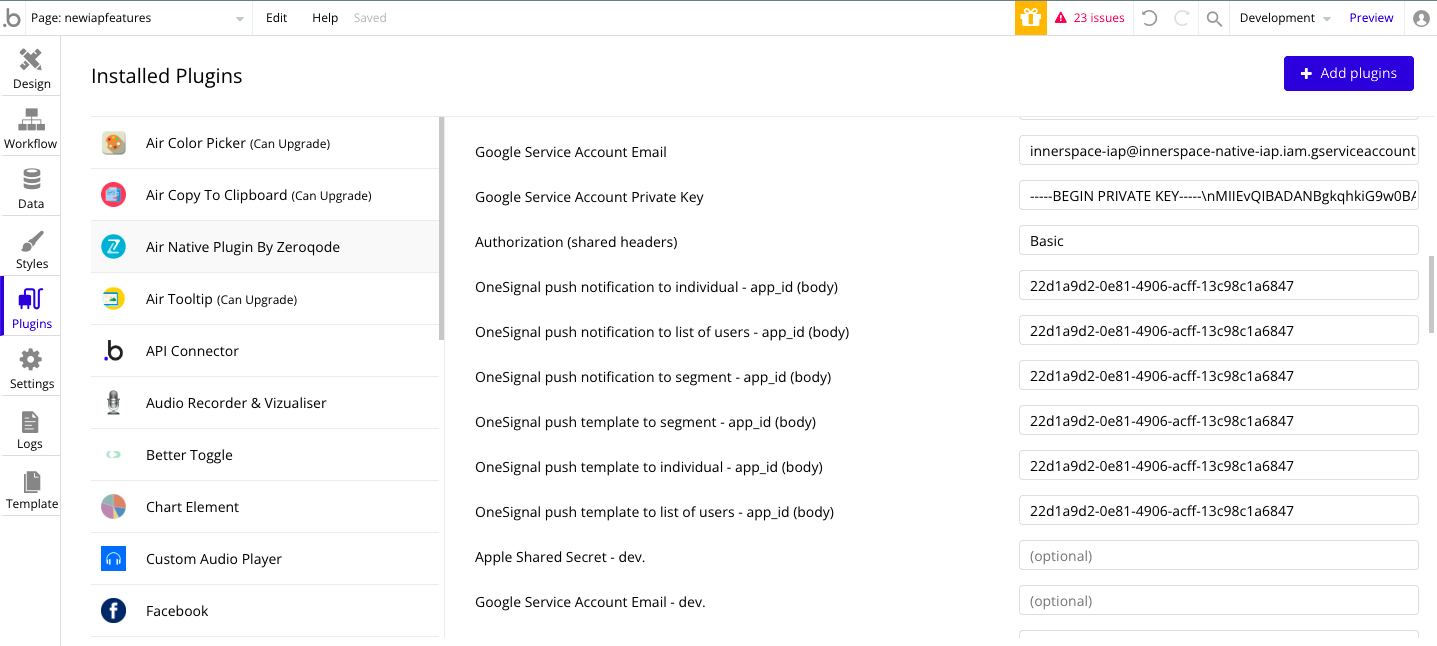The width and height of the screenshot is (1437, 646).
Task: Open the Design tab in sidebar
Action: point(31,68)
